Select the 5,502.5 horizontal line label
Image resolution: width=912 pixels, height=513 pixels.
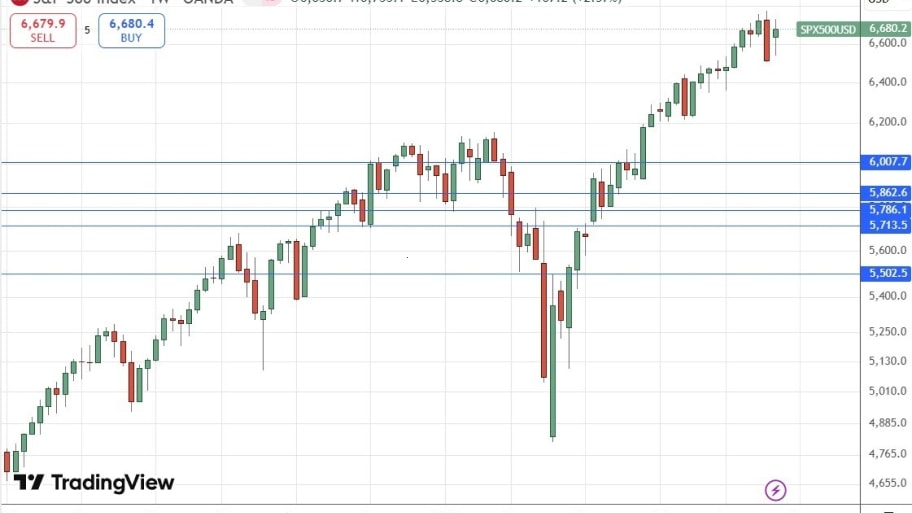(889, 273)
